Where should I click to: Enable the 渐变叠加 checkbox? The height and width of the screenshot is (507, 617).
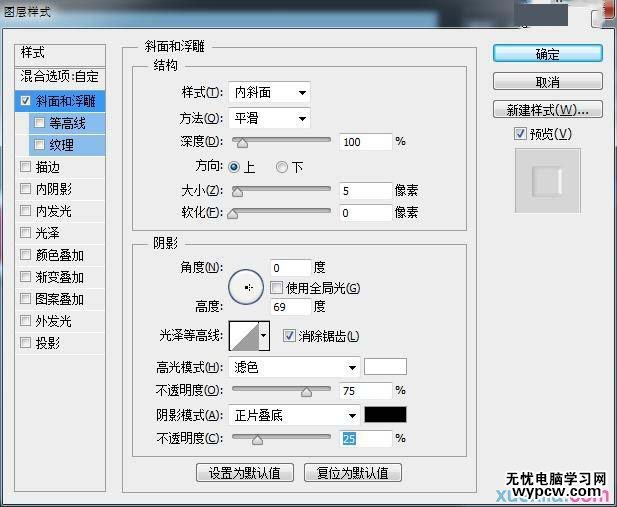pos(26,277)
